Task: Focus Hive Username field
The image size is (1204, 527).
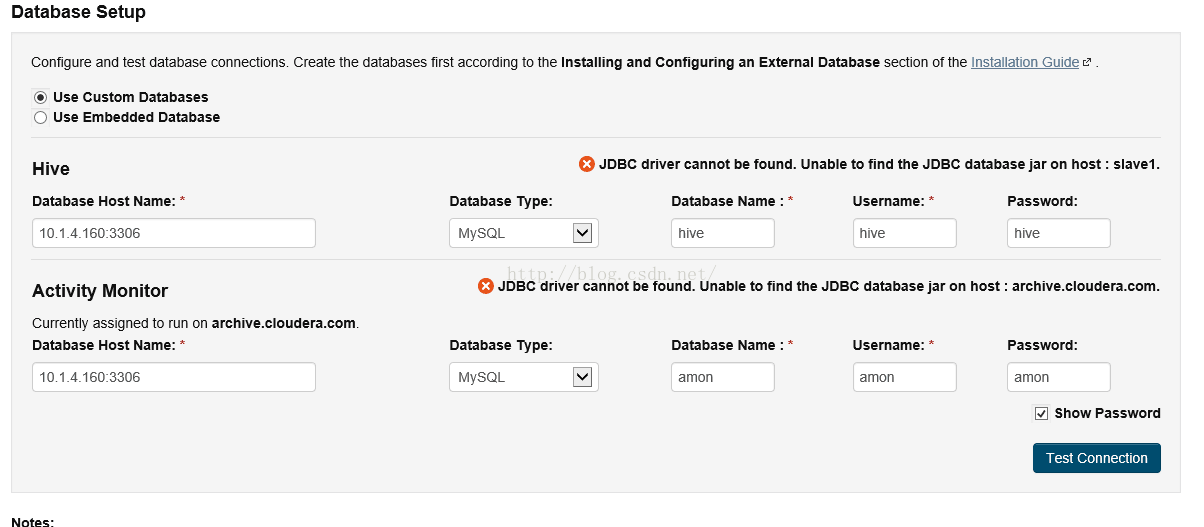Action: 905,233
